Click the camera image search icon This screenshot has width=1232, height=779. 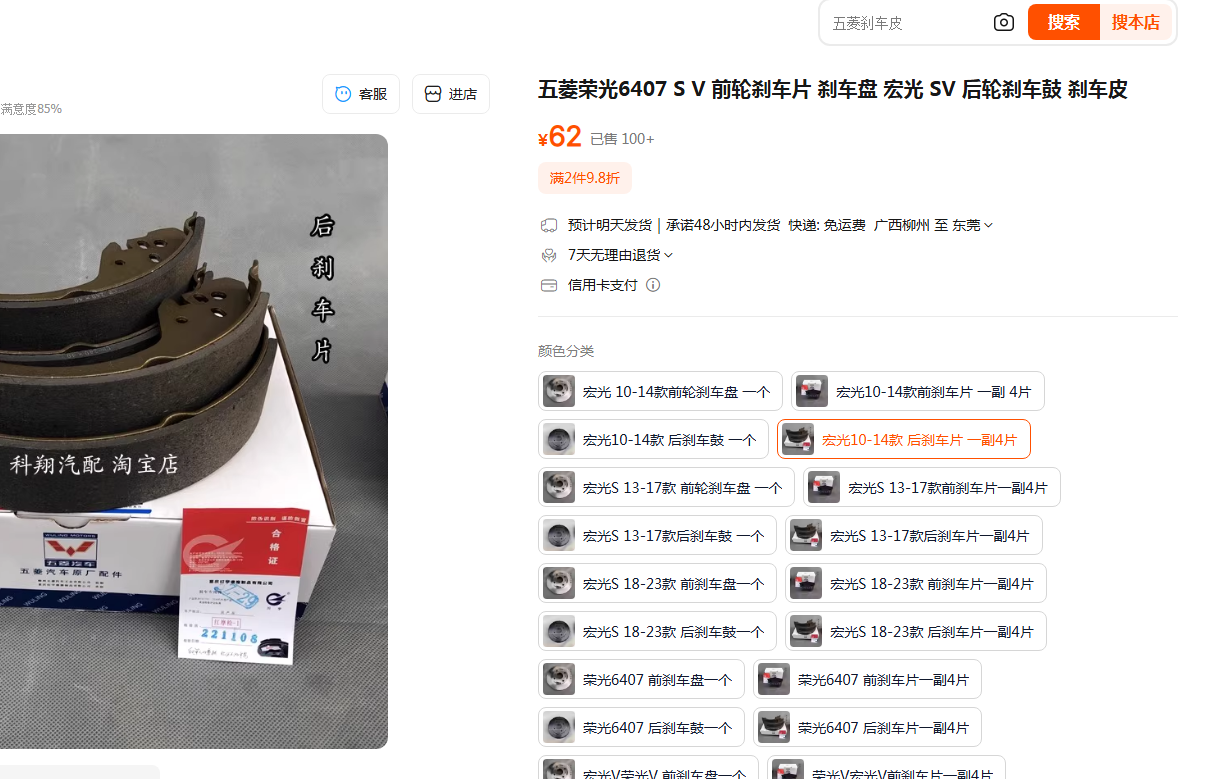[x=1004, y=23]
